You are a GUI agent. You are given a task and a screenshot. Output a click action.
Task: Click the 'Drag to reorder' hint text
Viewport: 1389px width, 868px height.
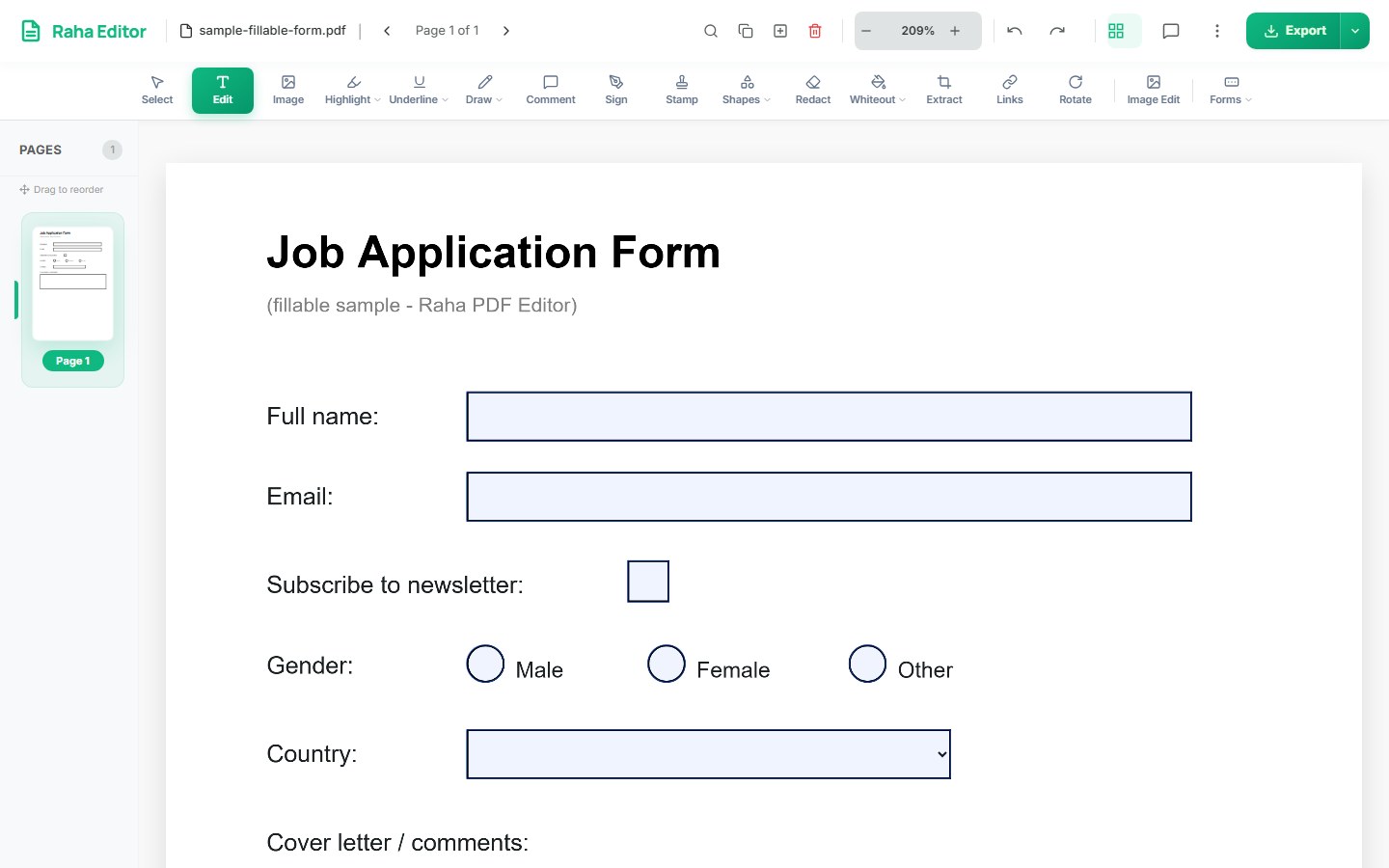(x=68, y=190)
